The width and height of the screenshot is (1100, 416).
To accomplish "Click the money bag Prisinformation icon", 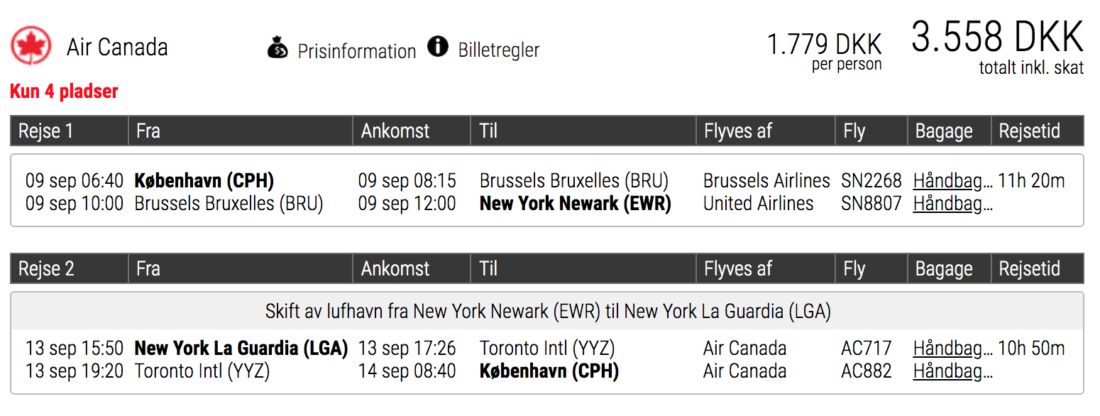I will click(x=278, y=48).
